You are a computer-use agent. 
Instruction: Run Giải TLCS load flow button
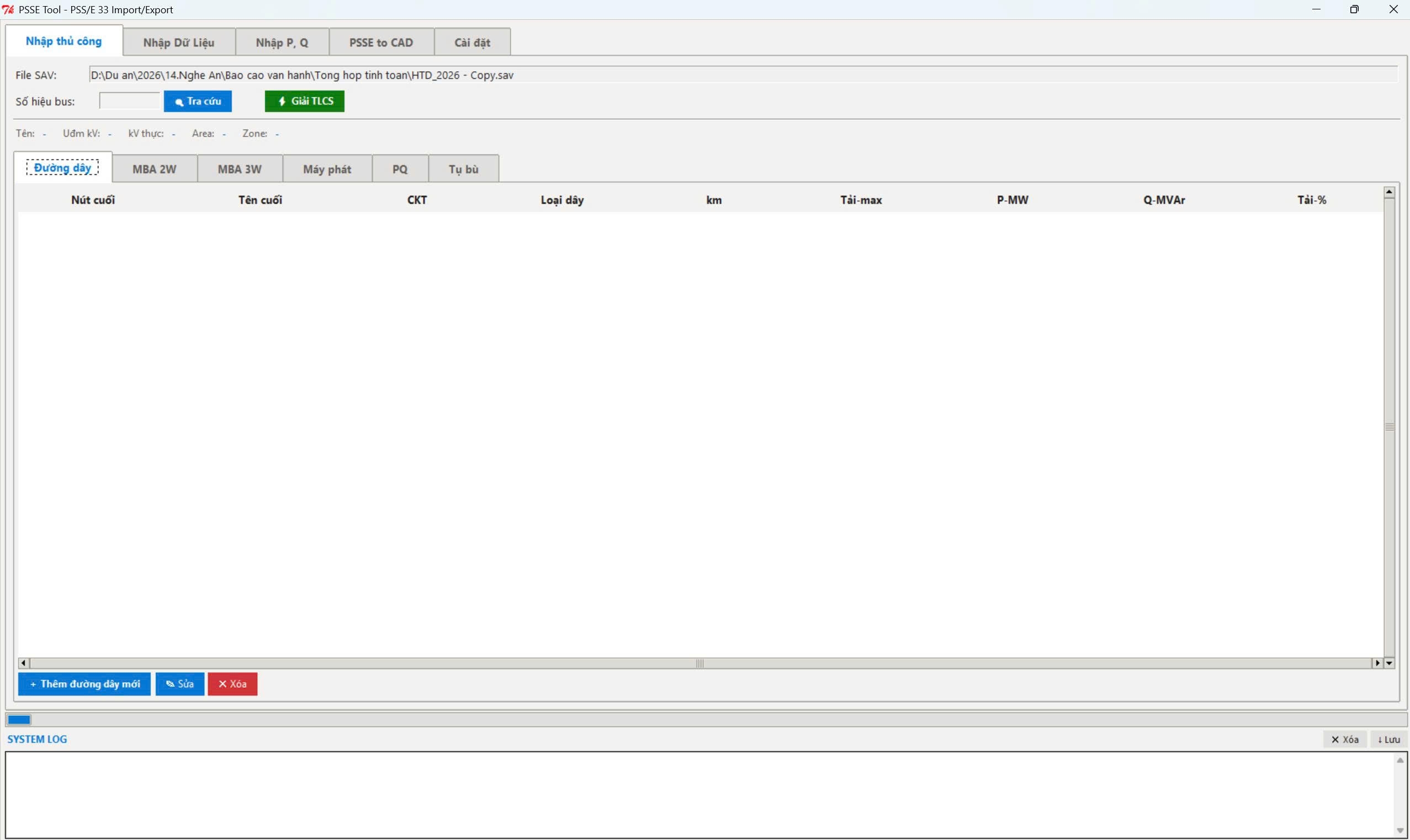(305, 102)
